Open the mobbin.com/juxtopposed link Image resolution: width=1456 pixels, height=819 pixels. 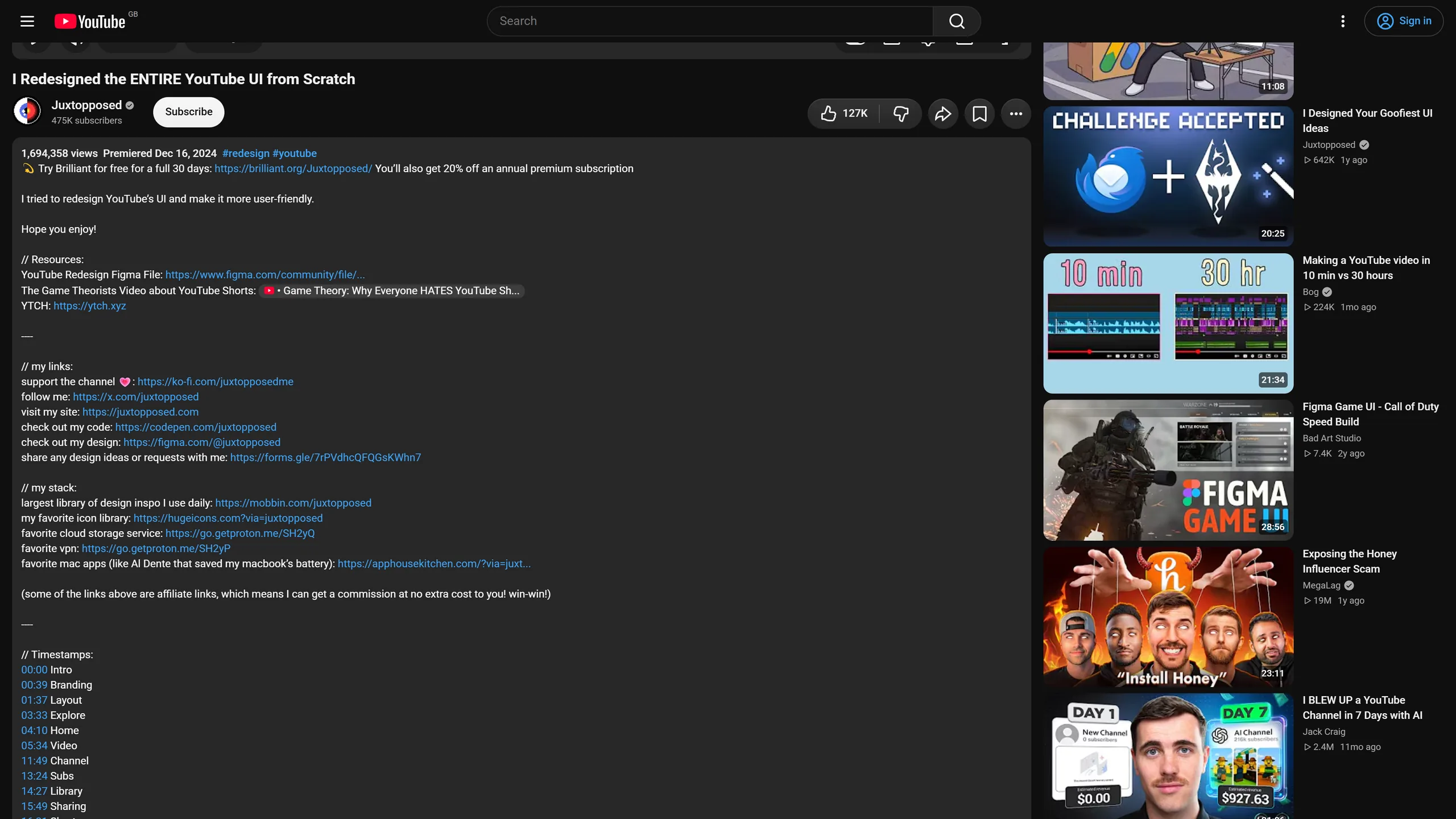(293, 503)
